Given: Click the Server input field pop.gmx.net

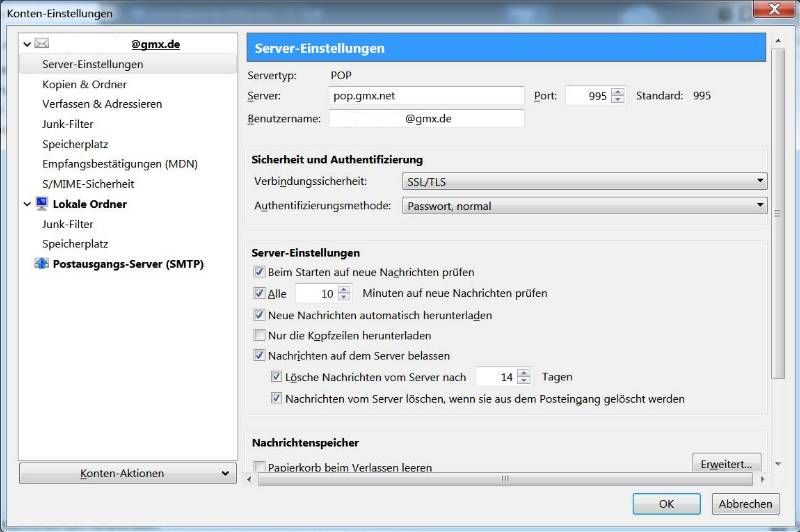Looking at the screenshot, I should coord(427,96).
